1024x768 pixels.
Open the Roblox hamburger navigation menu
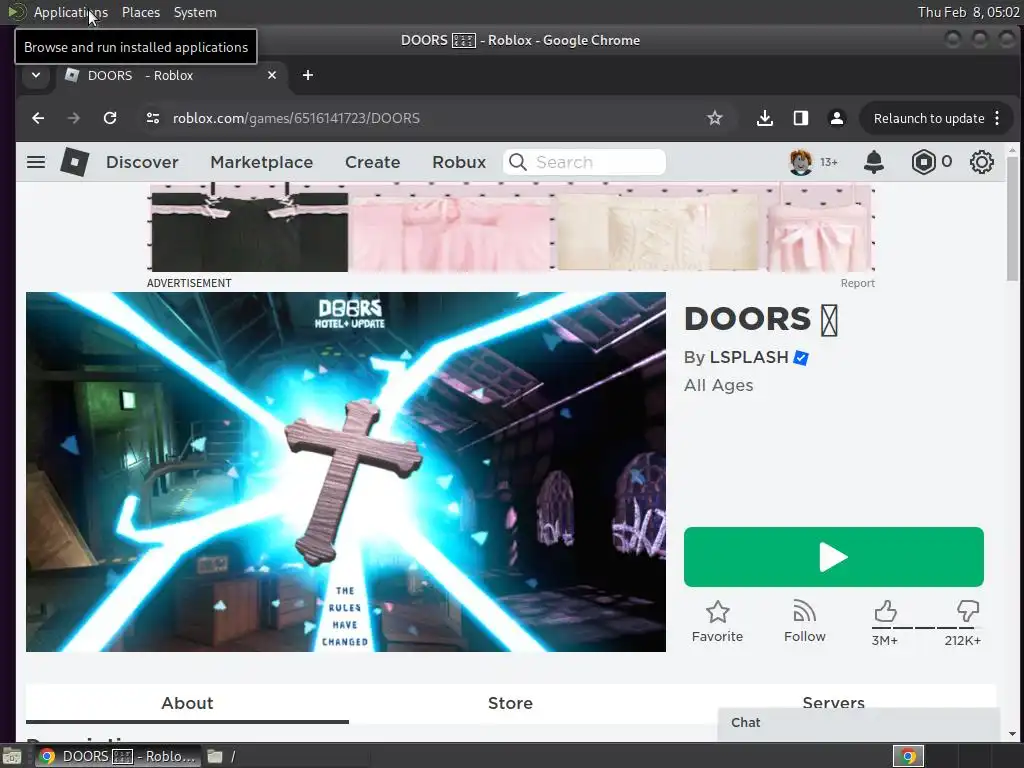point(36,162)
